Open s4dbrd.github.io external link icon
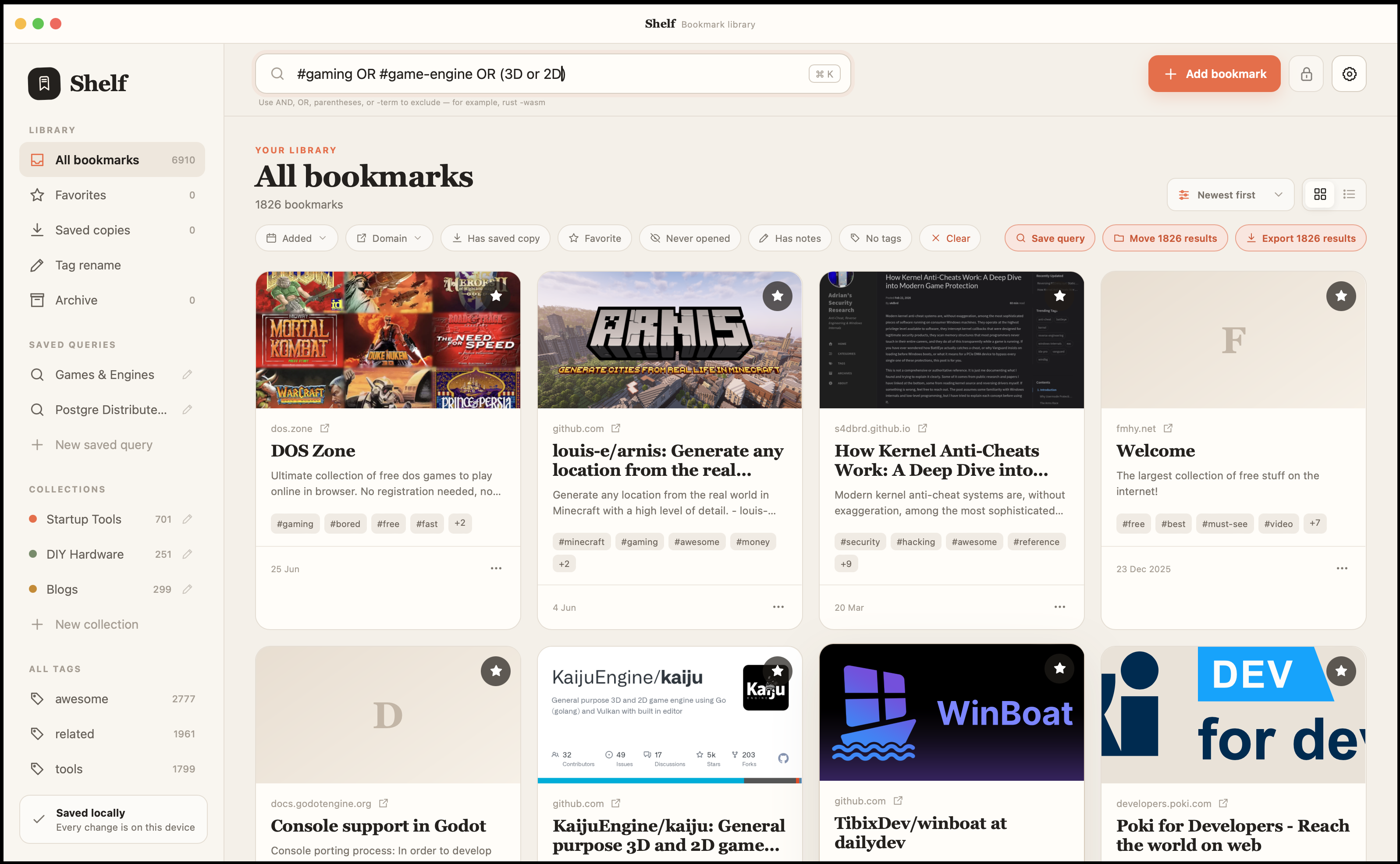Image resolution: width=1400 pixels, height=864 pixels. pyautogui.click(x=923, y=428)
